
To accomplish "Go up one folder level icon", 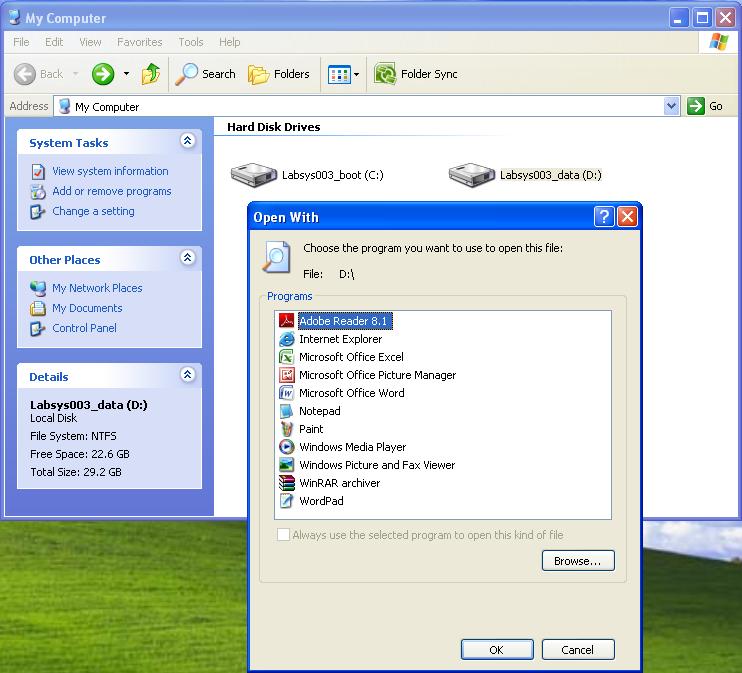I will click(150, 74).
